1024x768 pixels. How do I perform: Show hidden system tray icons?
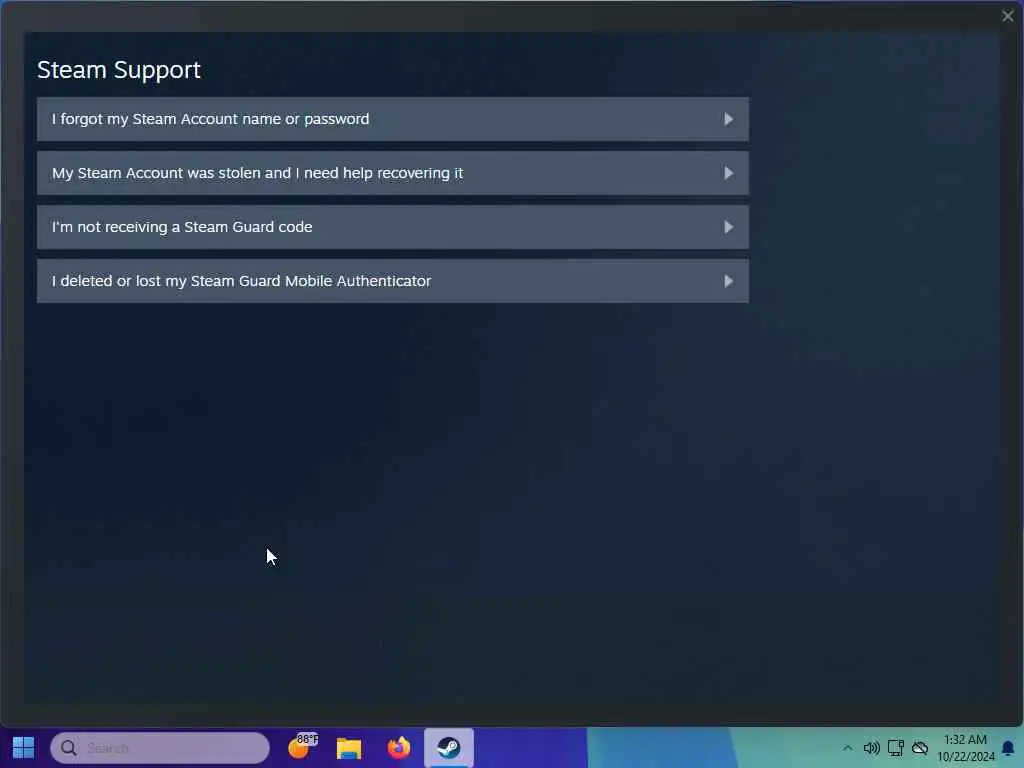pyautogui.click(x=847, y=748)
